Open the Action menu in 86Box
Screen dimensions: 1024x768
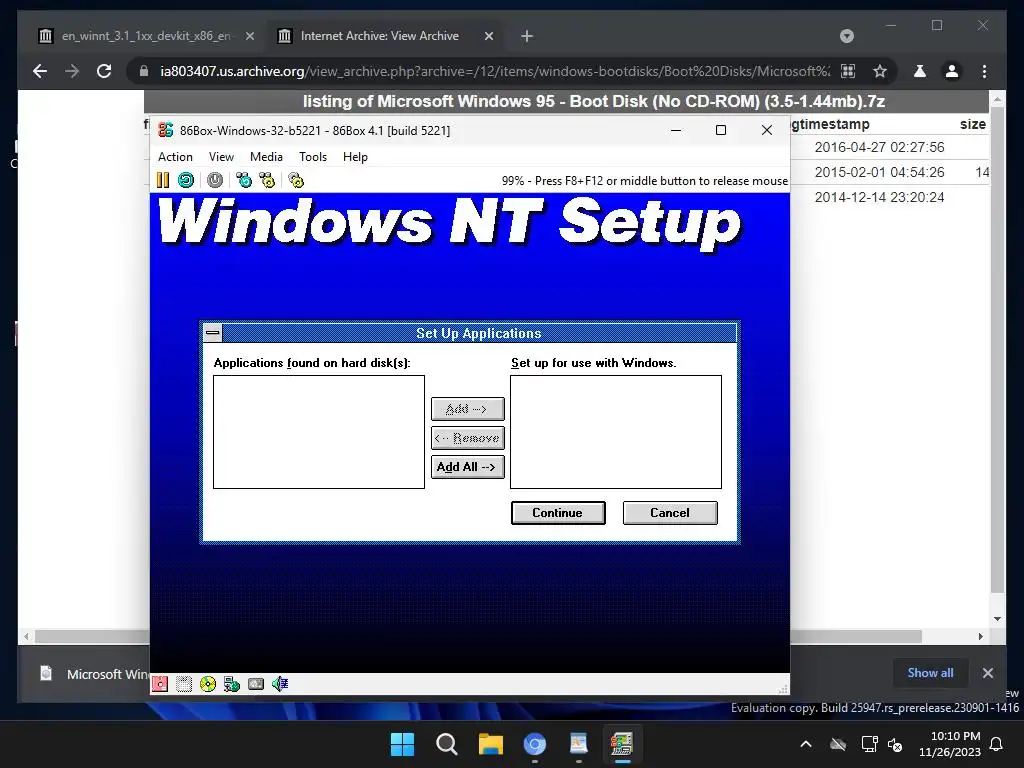pos(175,157)
